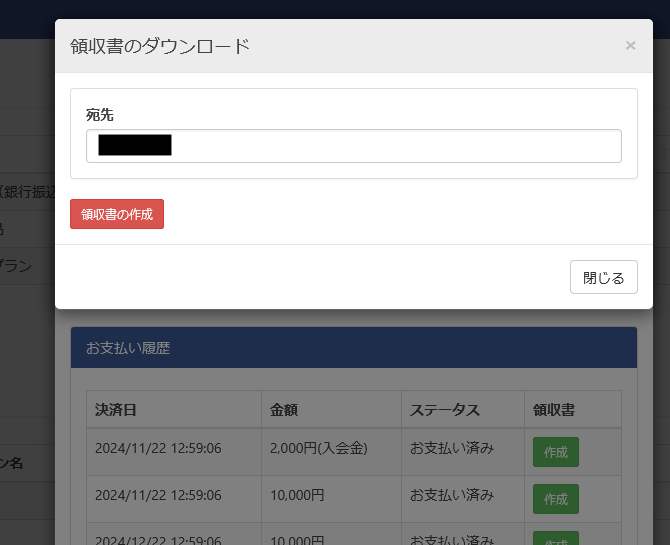Select the 2,000円(入会金) amount cell
Image resolution: width=670 pixels, height=545 pixels.
pyautogui.click(x=318, y=448)
